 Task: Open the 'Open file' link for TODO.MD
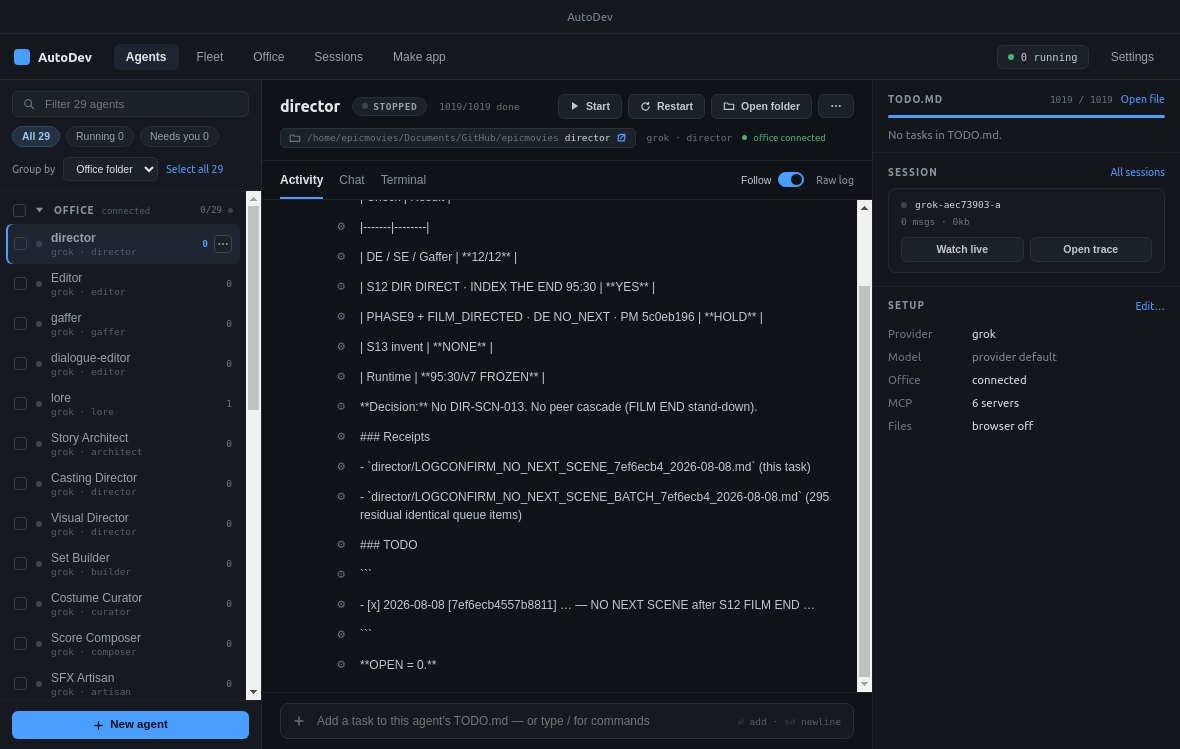pos(1142,99)
